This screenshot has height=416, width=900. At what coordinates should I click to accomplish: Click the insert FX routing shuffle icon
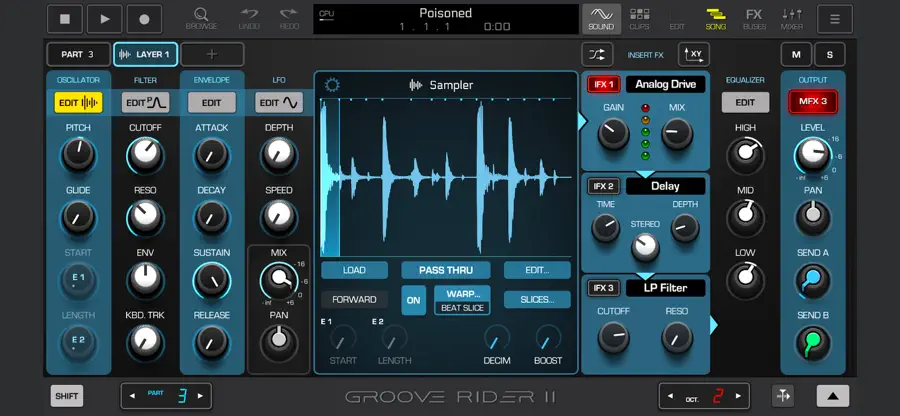point(598,55)
